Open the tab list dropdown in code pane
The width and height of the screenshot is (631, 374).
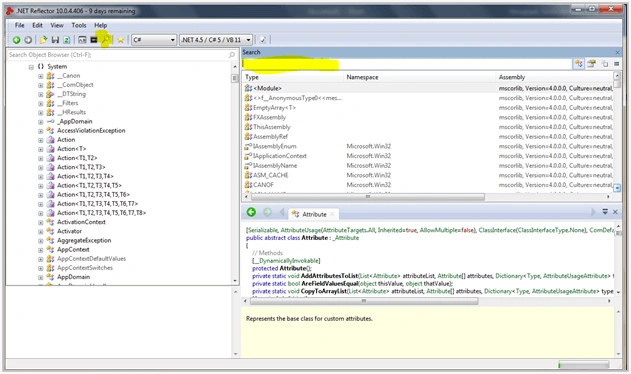click(x=605, y=211)
